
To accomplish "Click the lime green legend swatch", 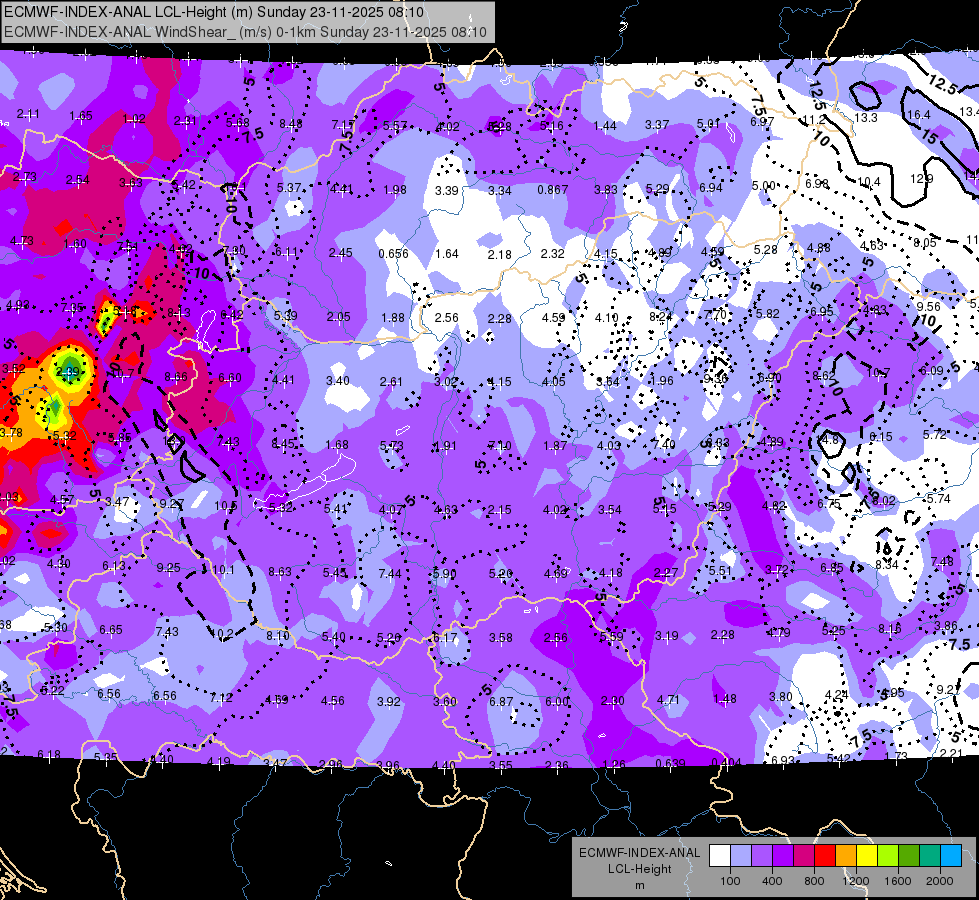I will click(x=888, y=856).
